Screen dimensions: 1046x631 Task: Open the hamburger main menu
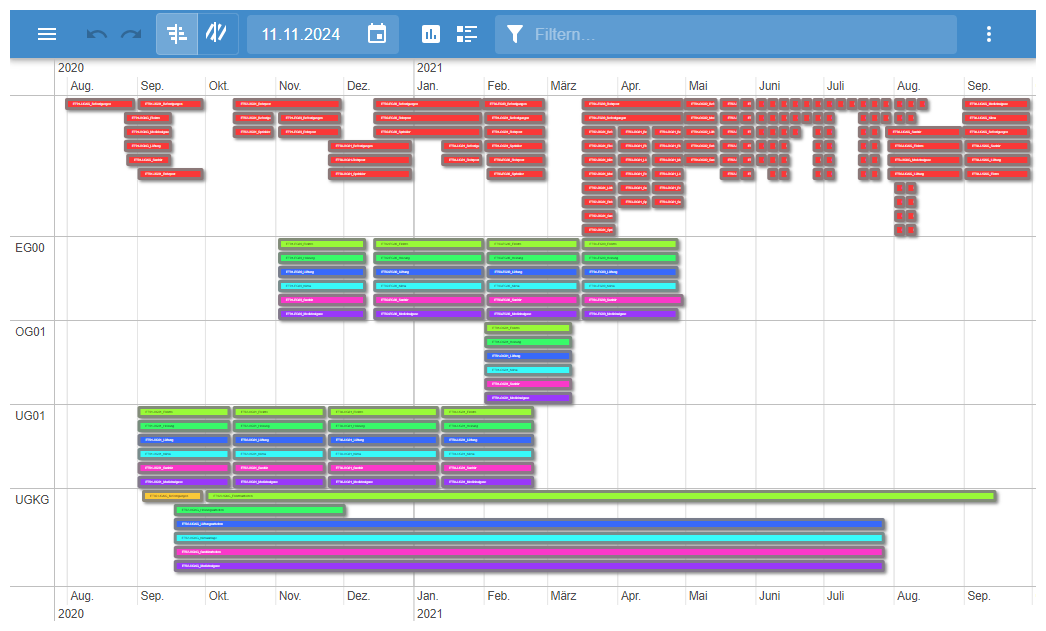[x=47, y=34]
